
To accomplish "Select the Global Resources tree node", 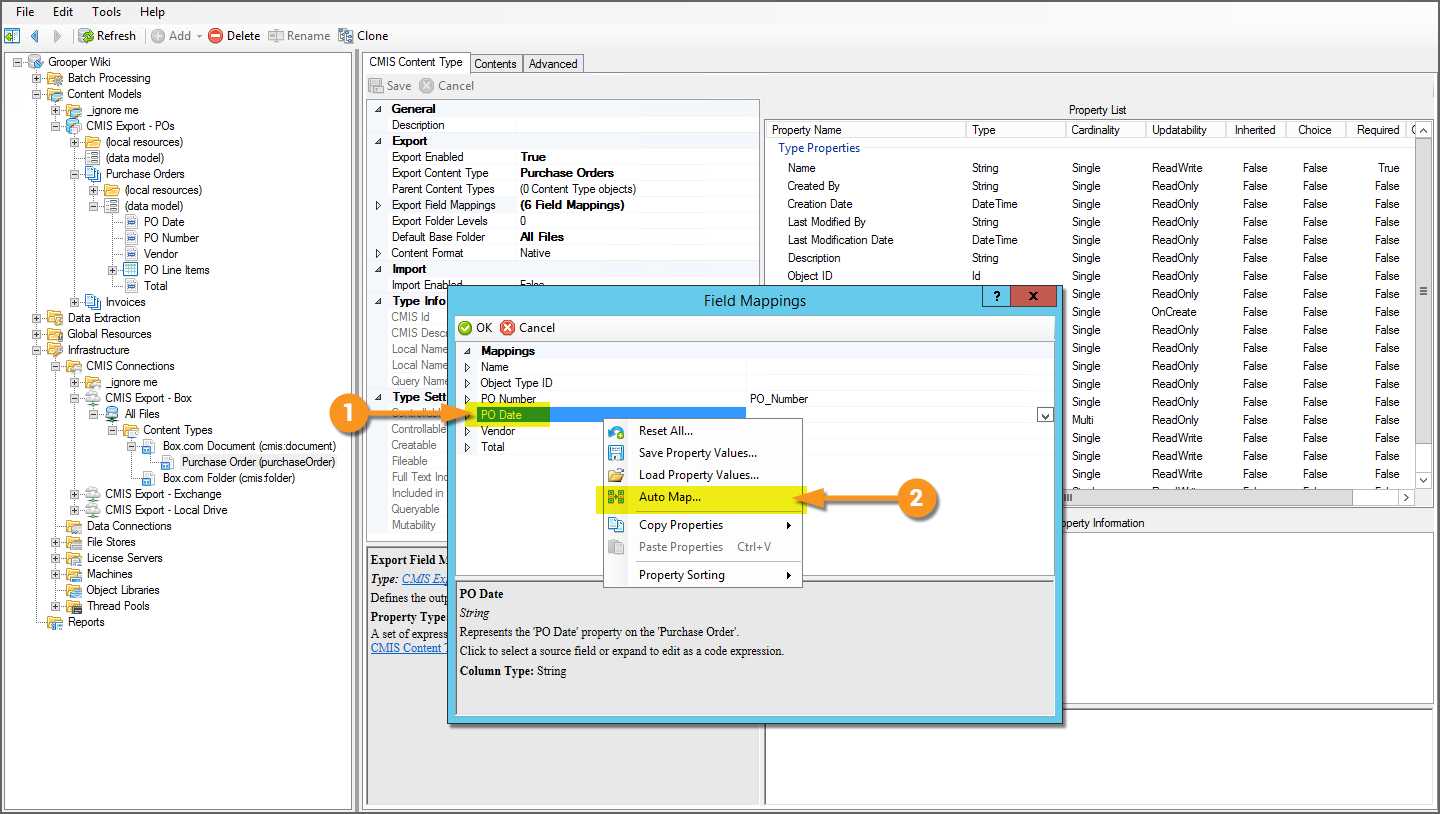I will coord(110,334).
